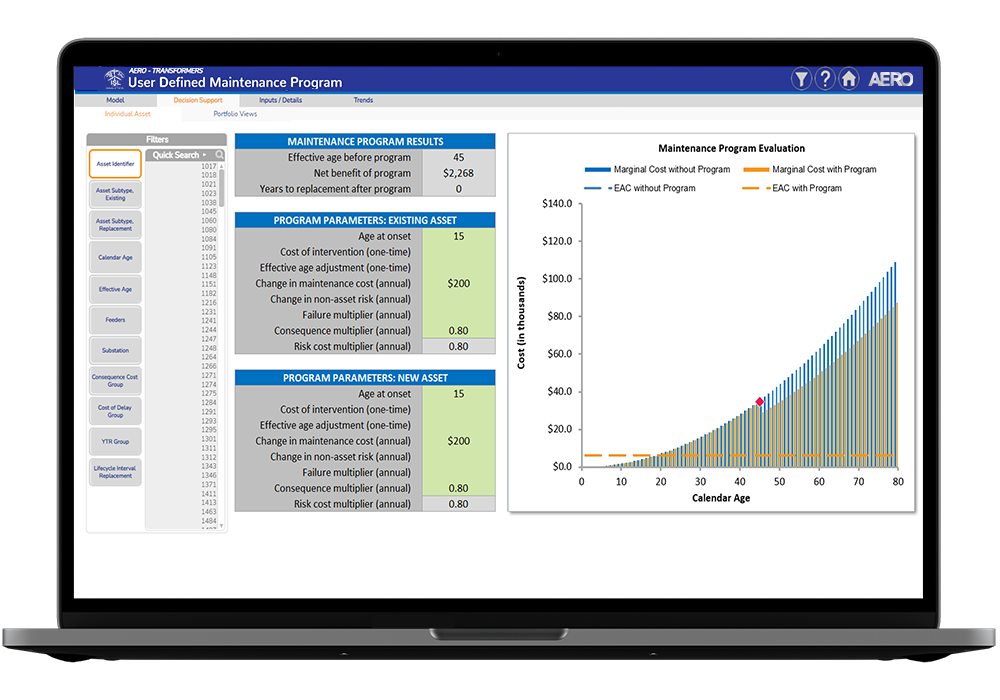Click the organization emblem beside page title
The width and height of the screenshot is (1000, 700).
click(114, 78)
